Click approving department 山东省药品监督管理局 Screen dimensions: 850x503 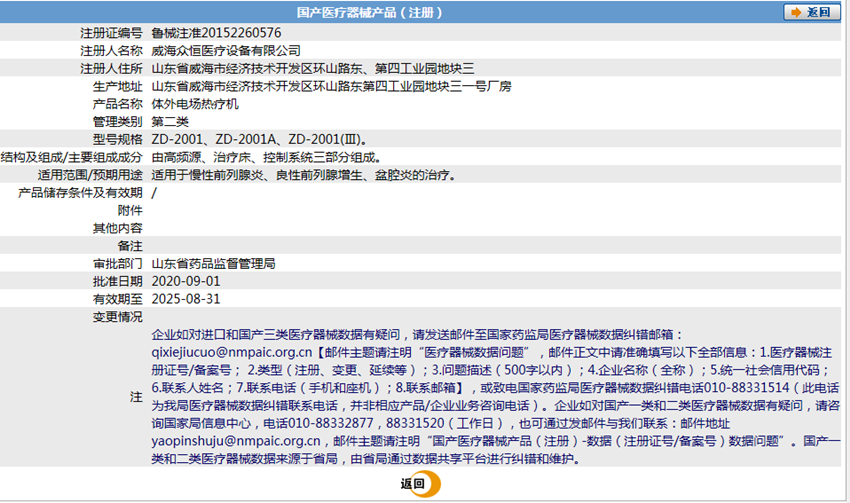point(214,264)
